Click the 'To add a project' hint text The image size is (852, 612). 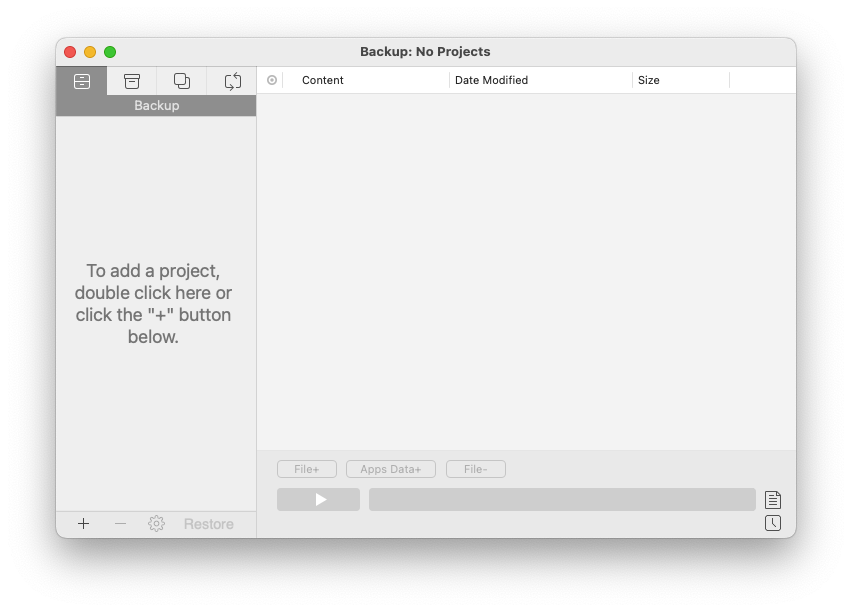pos(153,304)
